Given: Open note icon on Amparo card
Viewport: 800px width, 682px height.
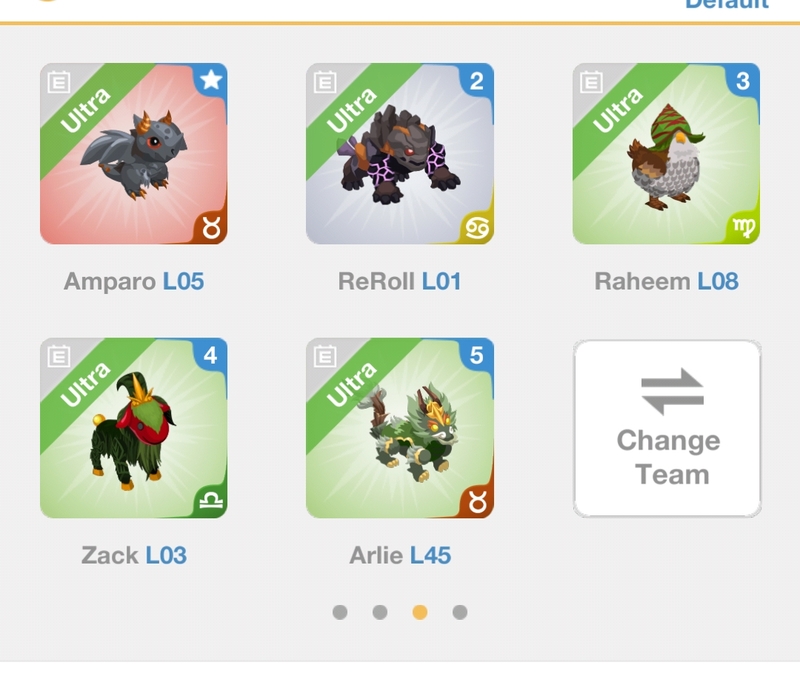Looking at the screenshot, I should tap(59, 82).
